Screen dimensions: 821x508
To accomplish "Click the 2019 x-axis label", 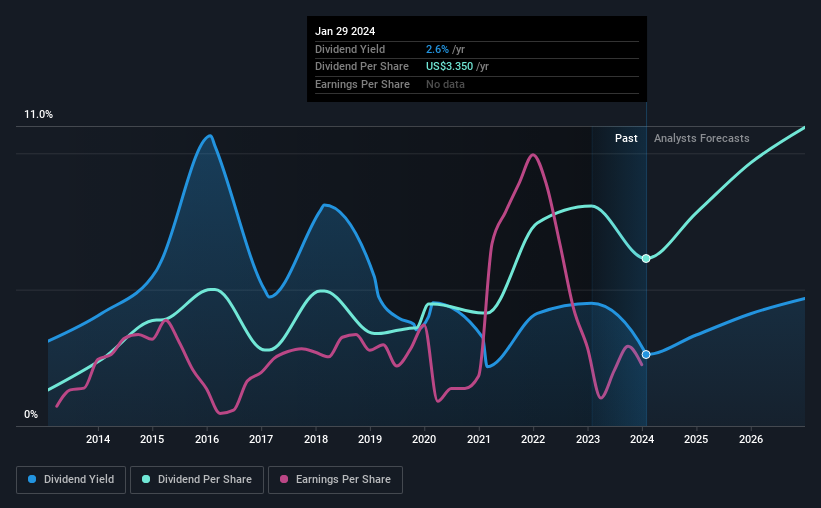I will pos(370,439).
